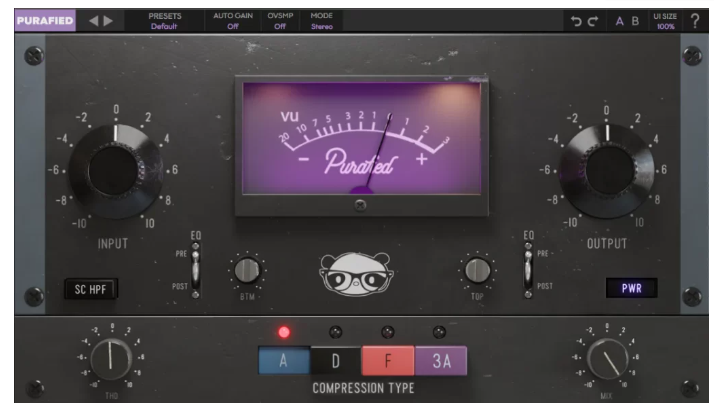This screenshot has height=408, width=714.
Task: Click the PURAFIED logo badge
Action: (45, 20)
